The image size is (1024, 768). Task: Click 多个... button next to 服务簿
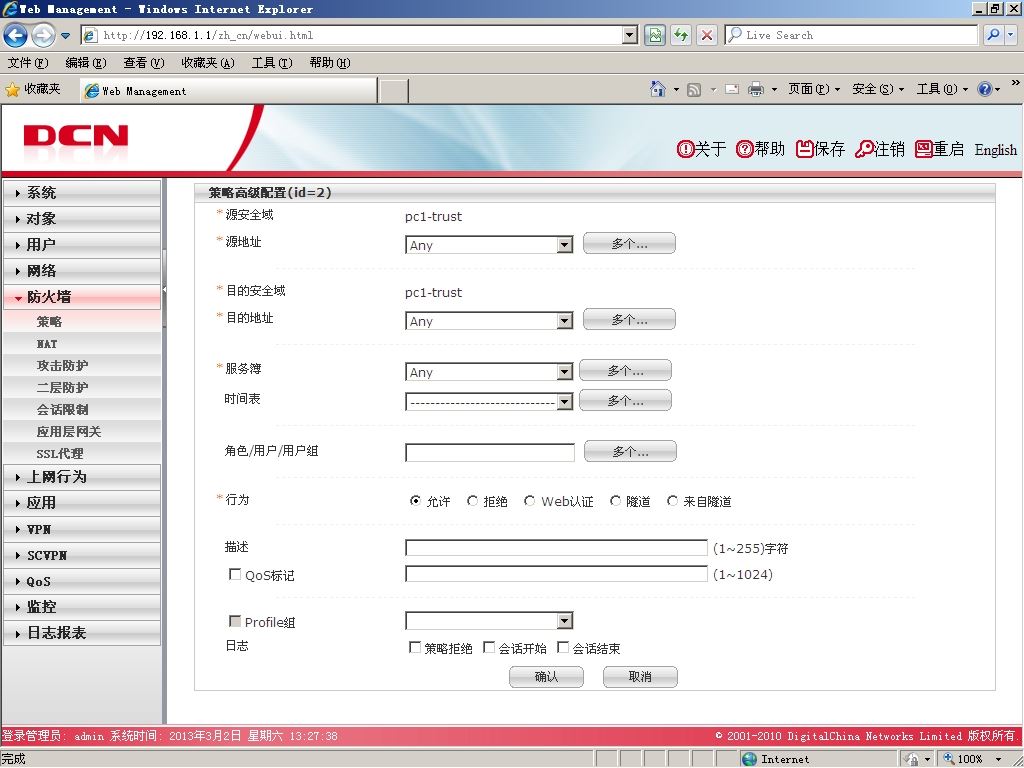(x=626, y=370)
